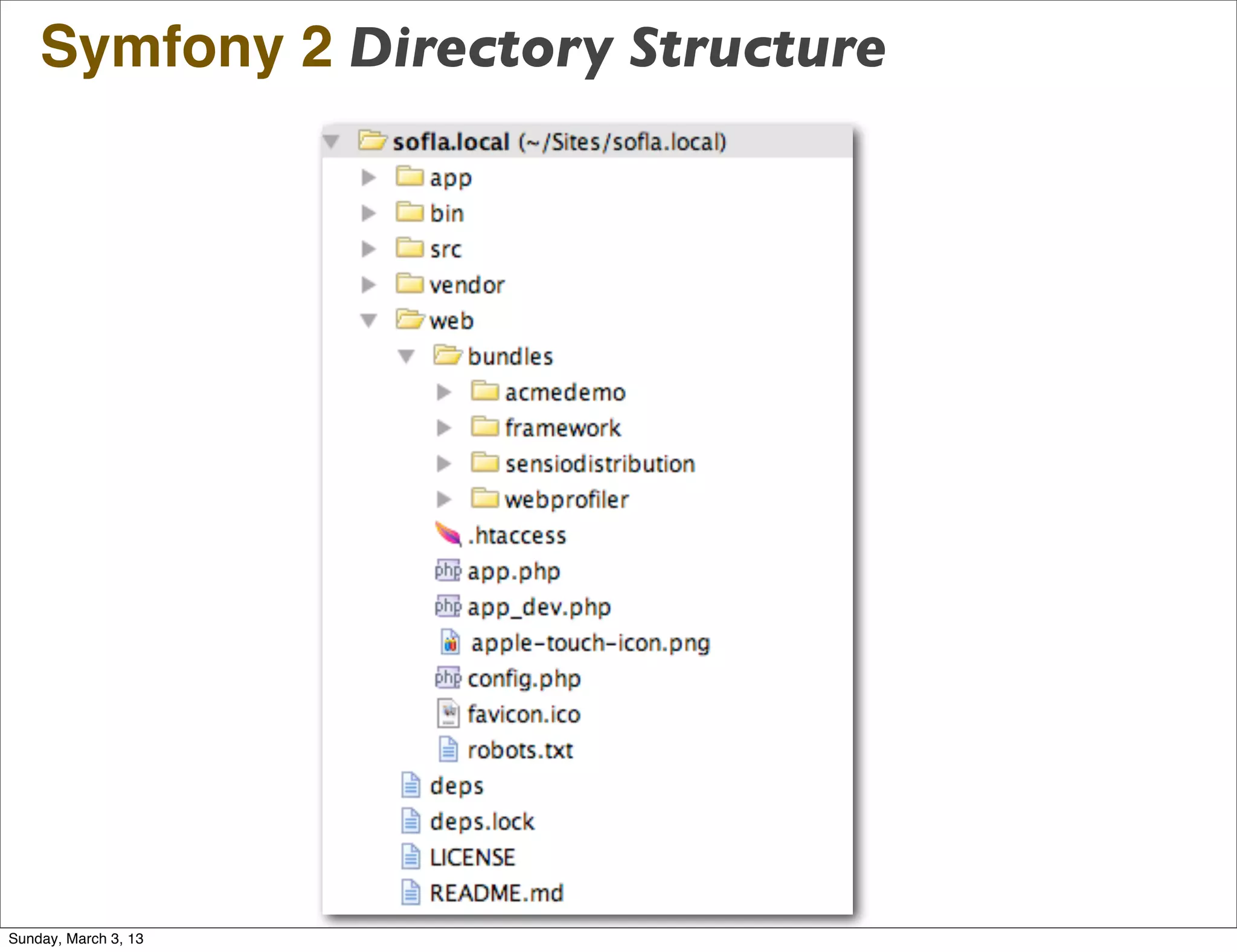Click the bin folder icon
The height and width of the screenshot is (952, 1237).
point(410,211)
